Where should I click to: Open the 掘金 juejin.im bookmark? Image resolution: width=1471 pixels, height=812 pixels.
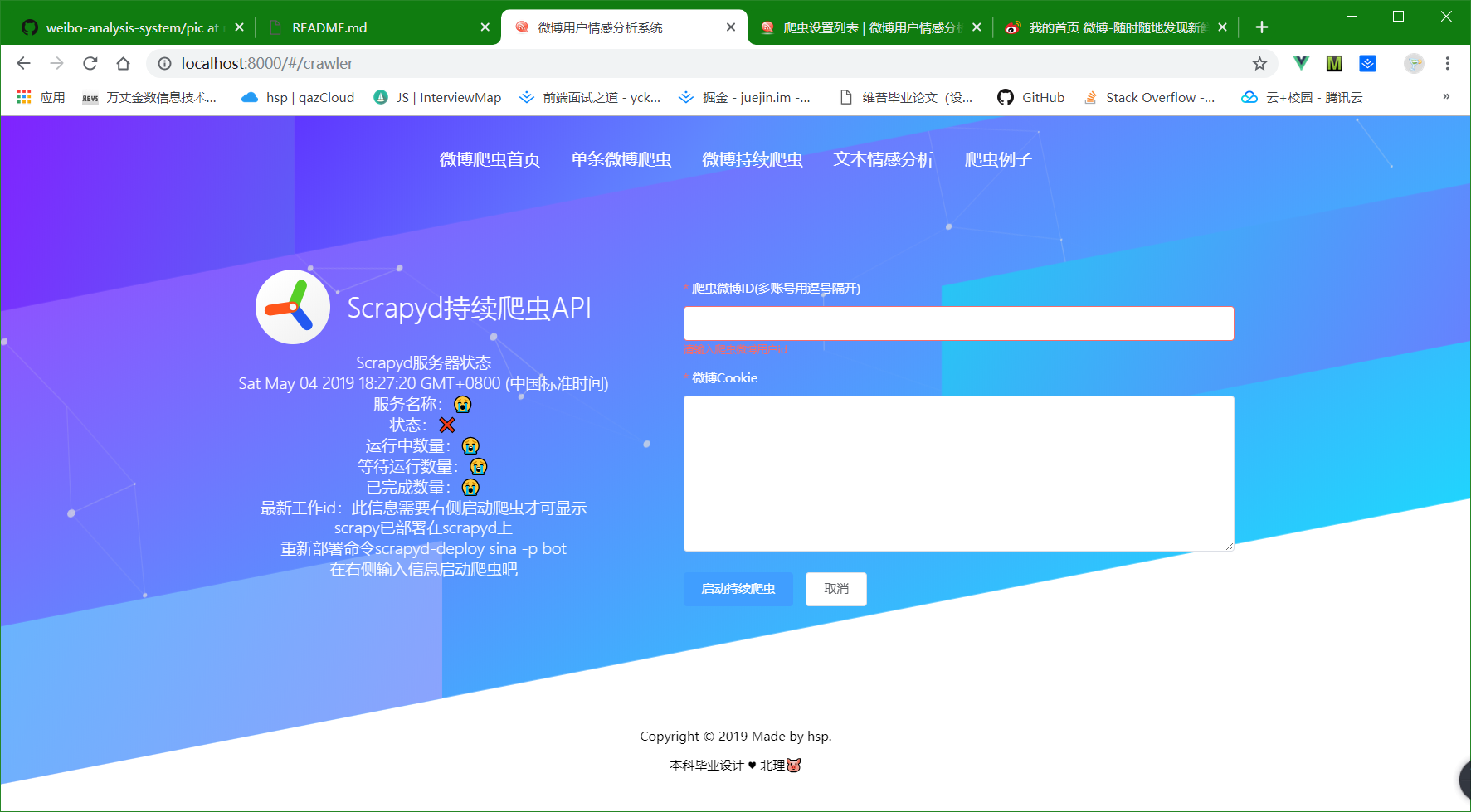[744, 97]
